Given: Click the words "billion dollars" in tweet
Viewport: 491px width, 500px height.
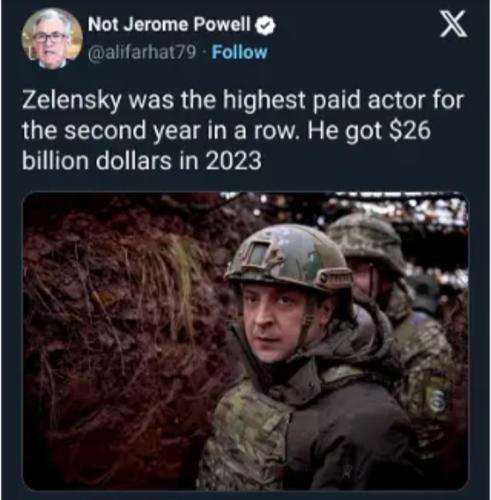Looking at the screenshot, I should pyautogui.click(x=97, y=161).
